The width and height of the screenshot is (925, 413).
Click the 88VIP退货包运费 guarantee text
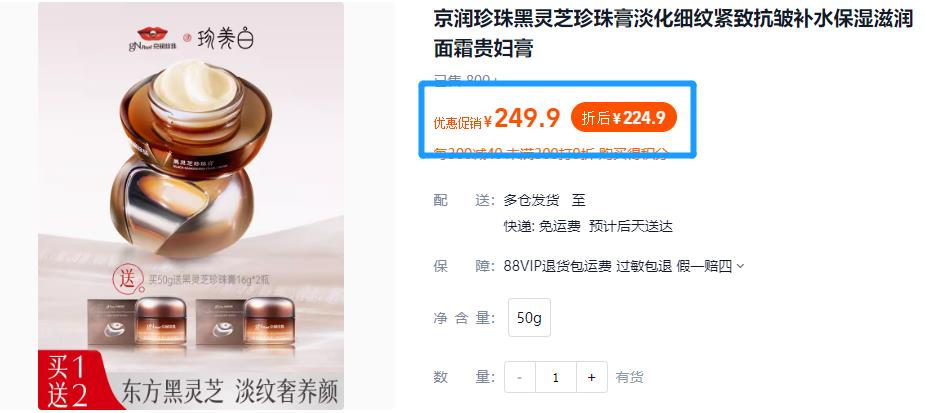pyautogui.click(x=557, y=266)
